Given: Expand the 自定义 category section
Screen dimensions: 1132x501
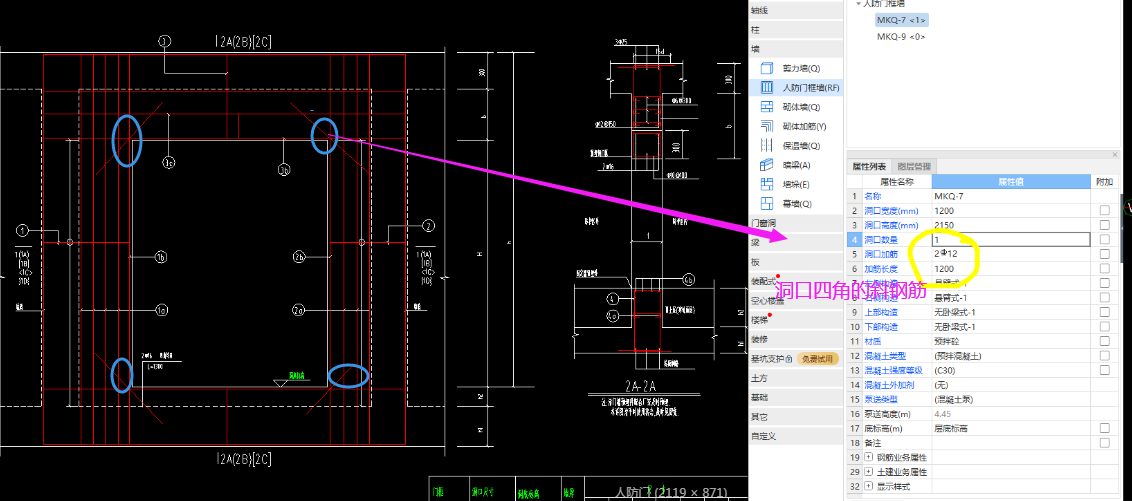Looking at the screenshot, I should point(796,437).
